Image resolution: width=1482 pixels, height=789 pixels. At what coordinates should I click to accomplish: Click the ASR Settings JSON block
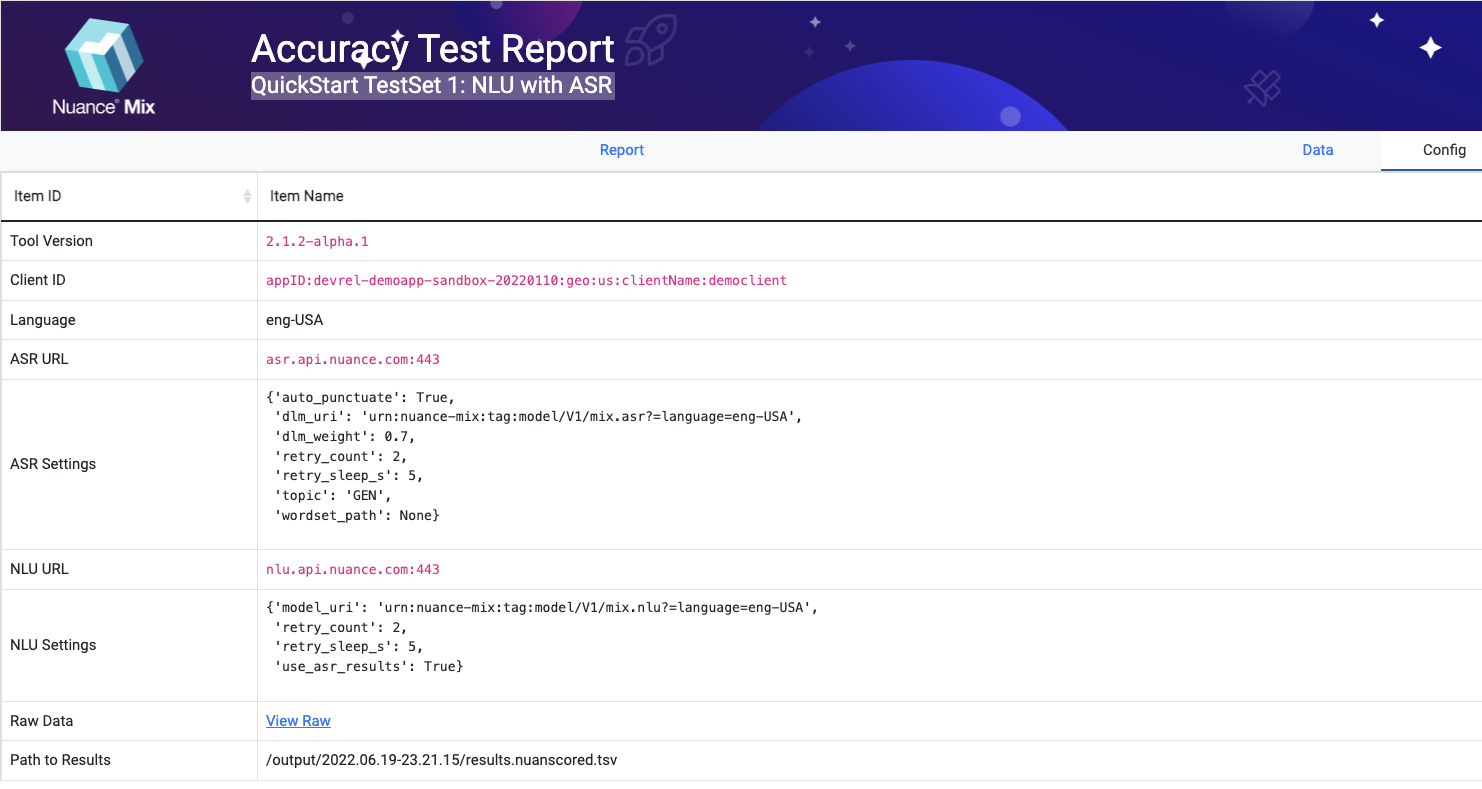pos(534,456)
